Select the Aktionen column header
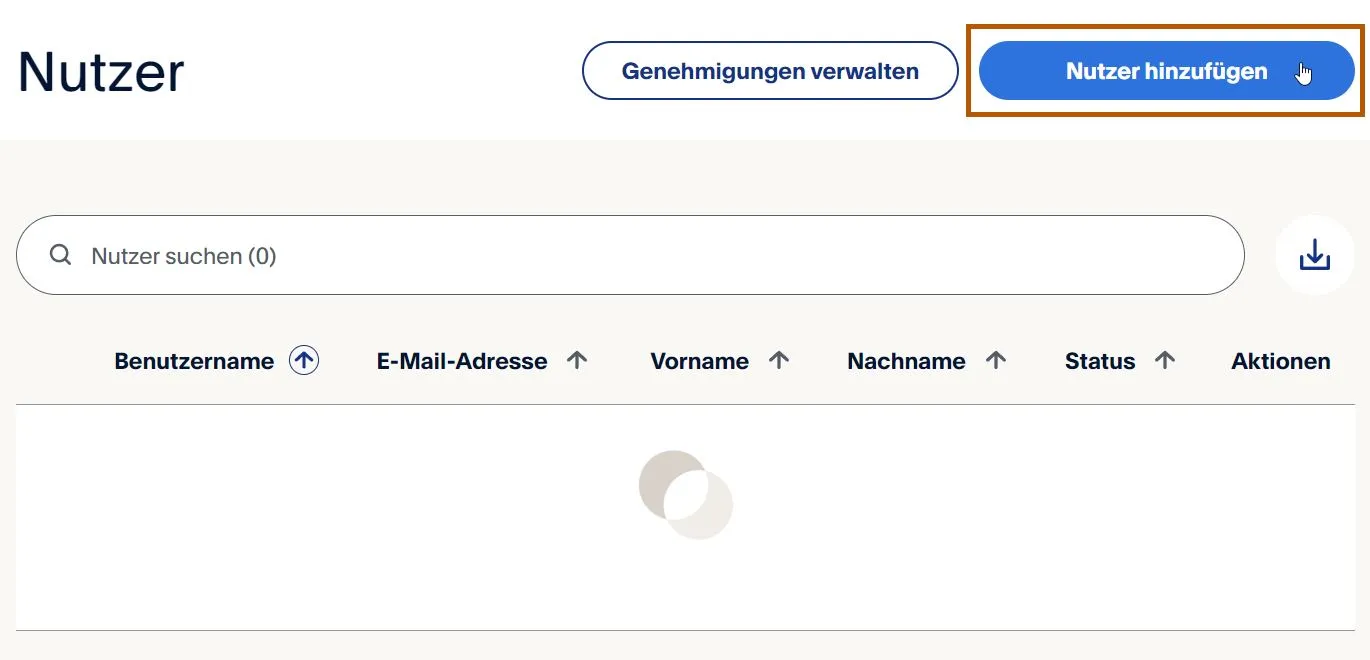This screenshot has width=1370, height=660. point(1280,360)
